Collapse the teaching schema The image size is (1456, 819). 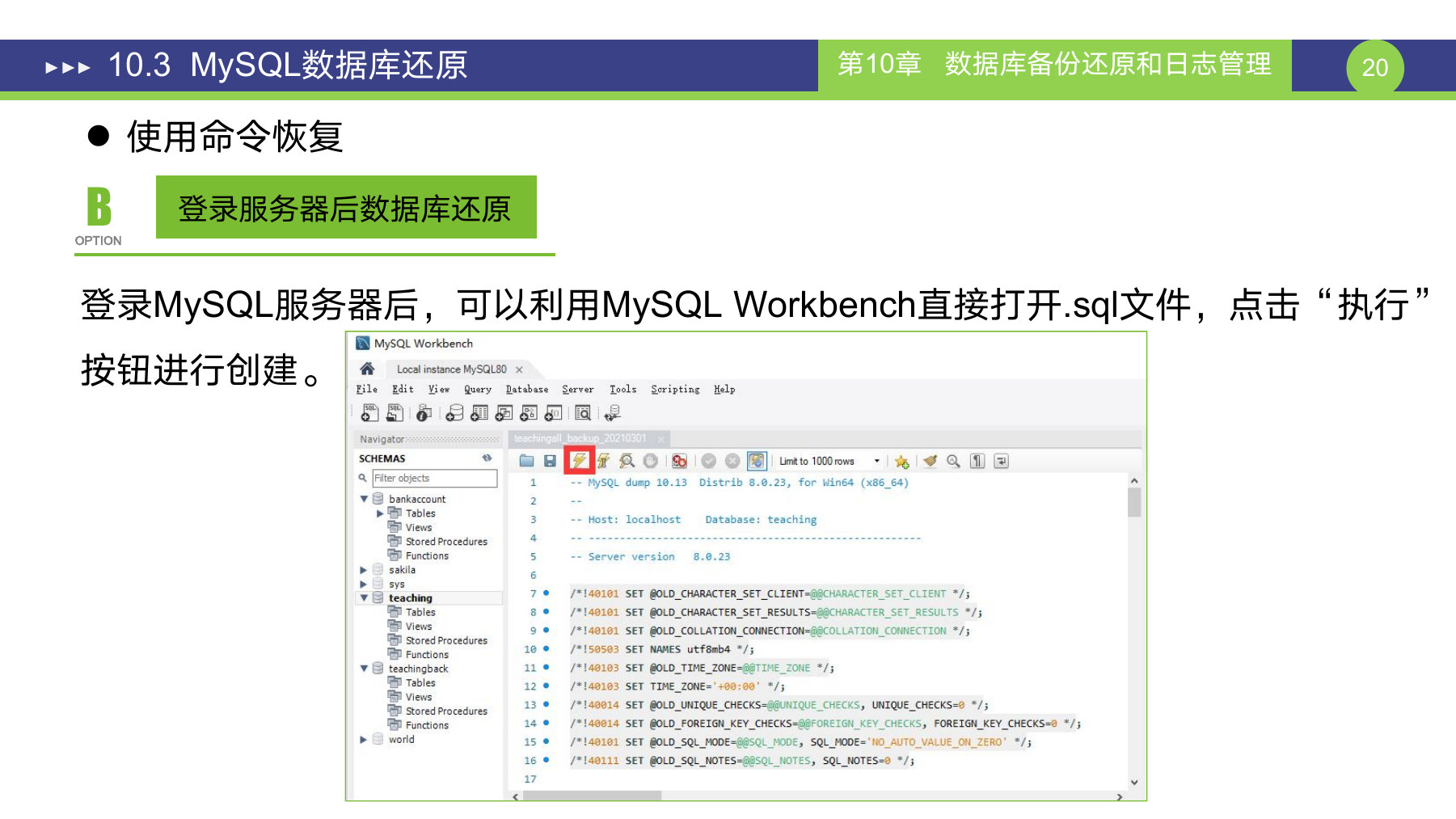tap(364, 598)
